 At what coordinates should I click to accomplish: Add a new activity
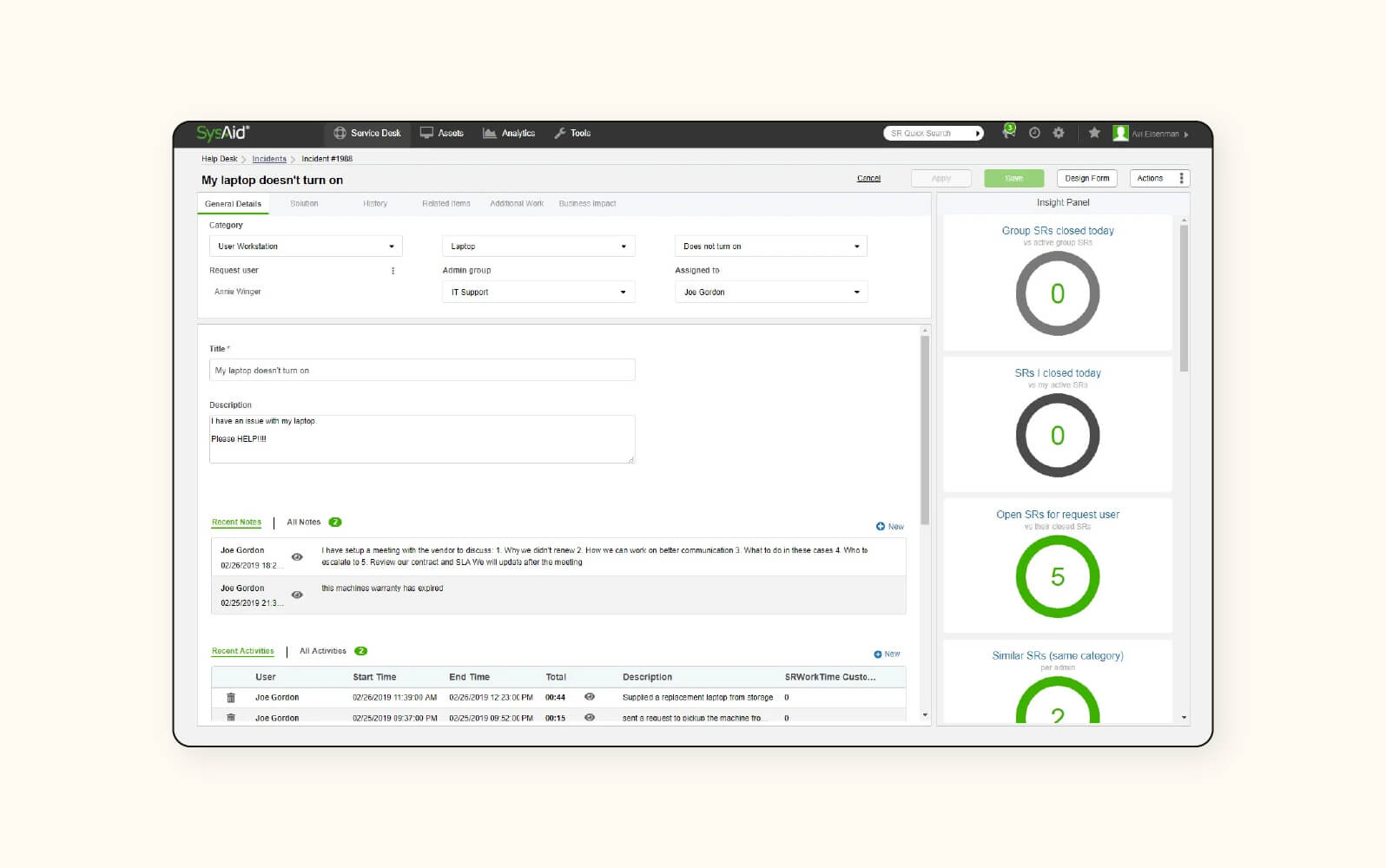(887, 654)
